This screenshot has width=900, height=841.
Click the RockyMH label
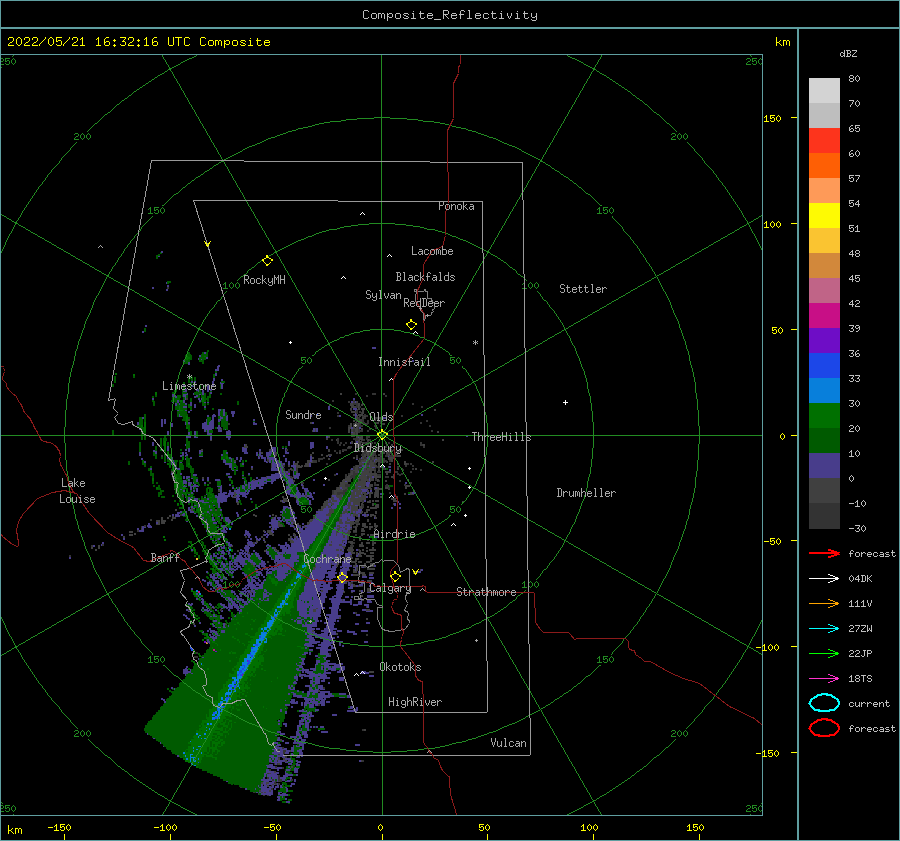click(264, 280)
